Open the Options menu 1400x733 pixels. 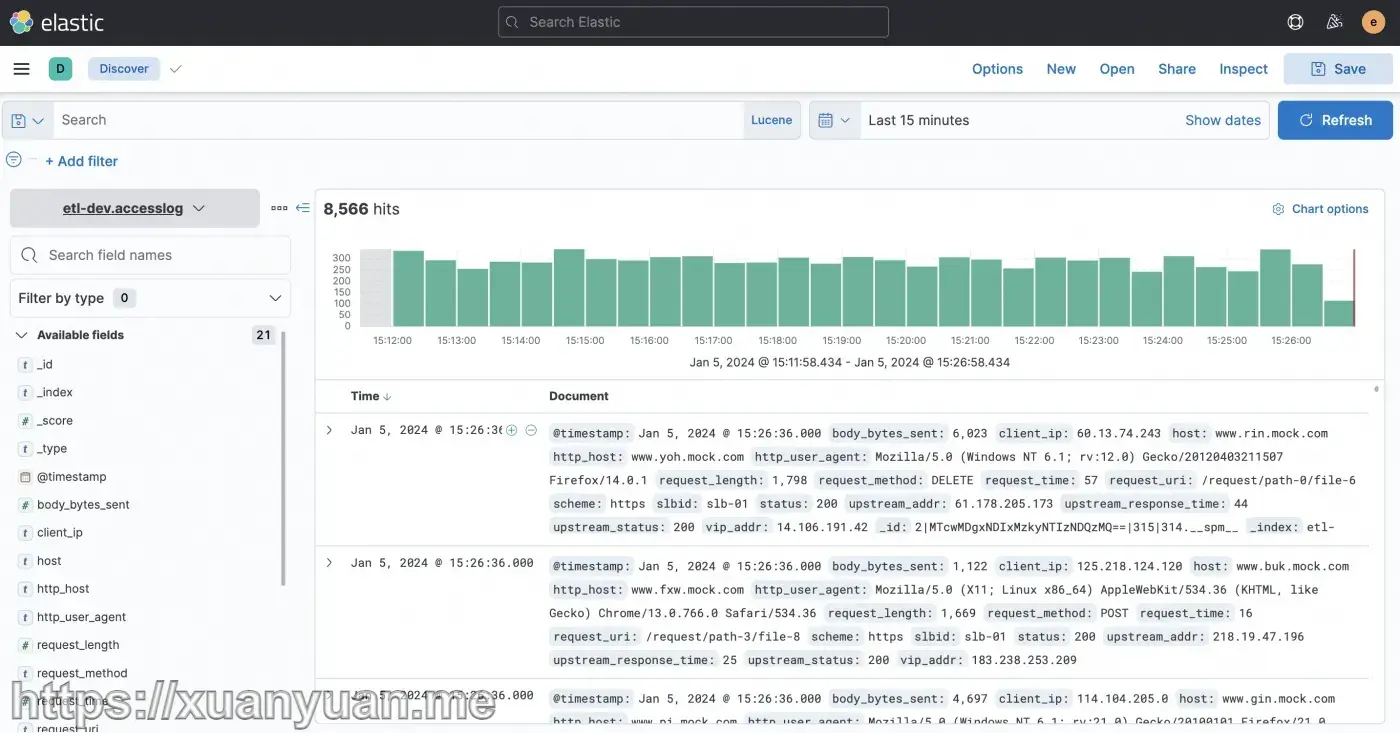coord(997,69)
